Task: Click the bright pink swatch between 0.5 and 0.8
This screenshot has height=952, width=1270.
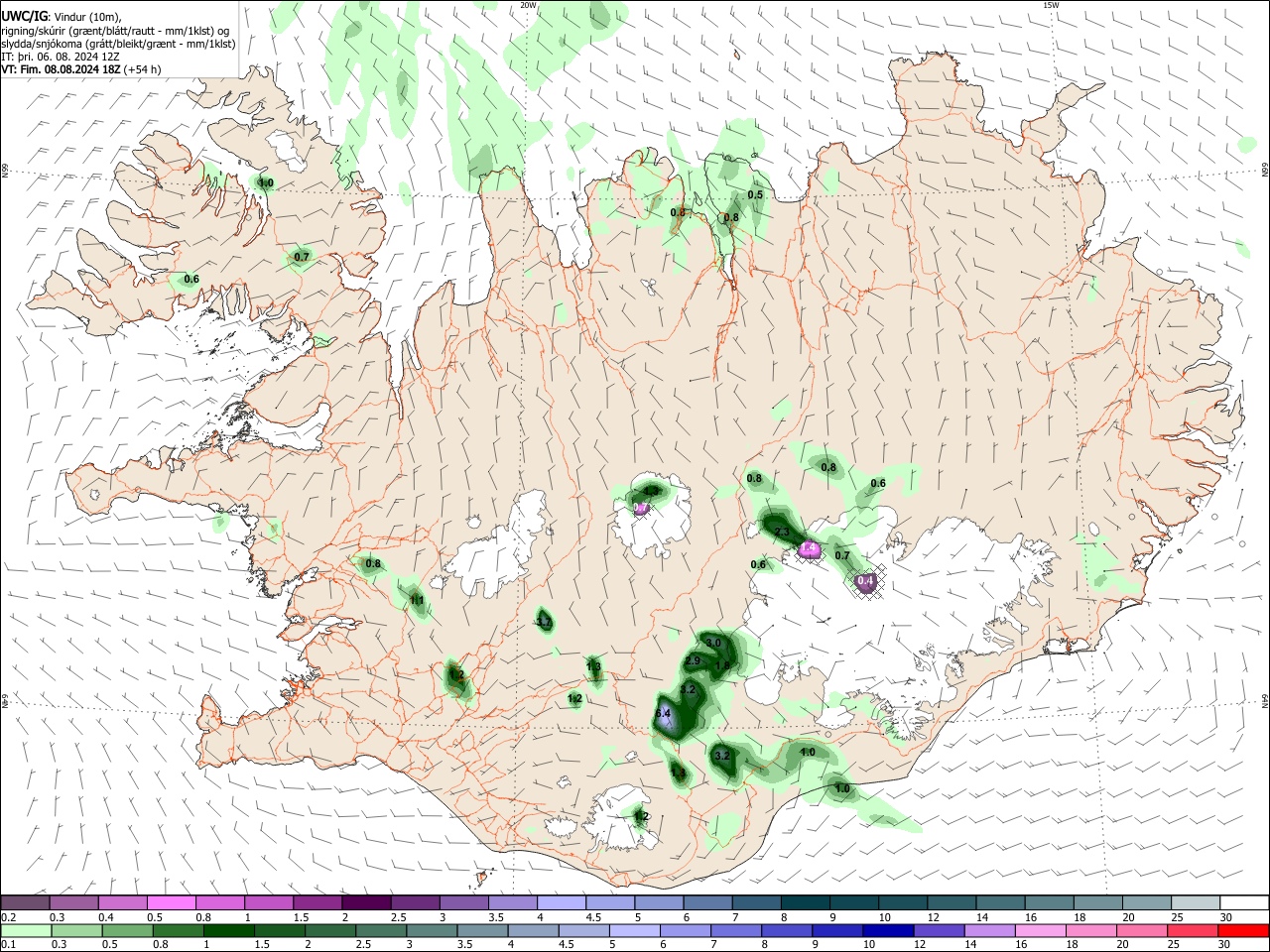Action: click(x=171, y=902)
